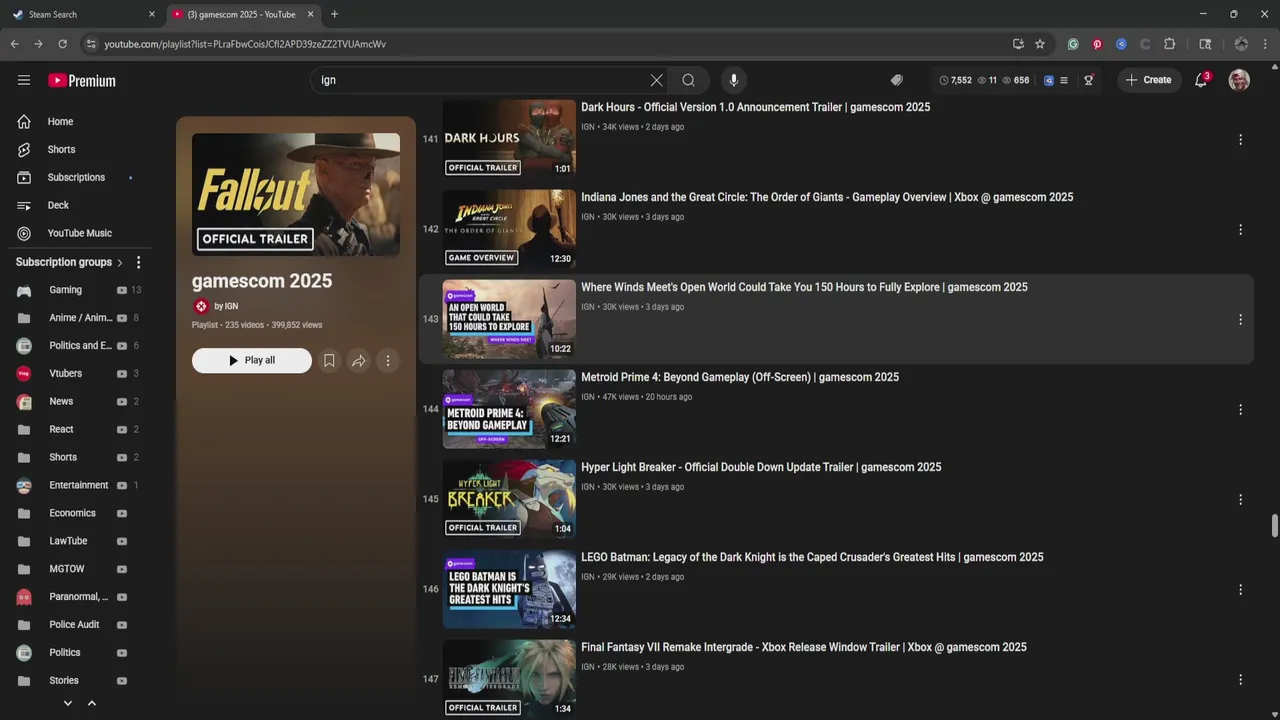Click the Create button
Image resolution: width=1280 pixels, height=720 pixels.
tap(1148, 80)
